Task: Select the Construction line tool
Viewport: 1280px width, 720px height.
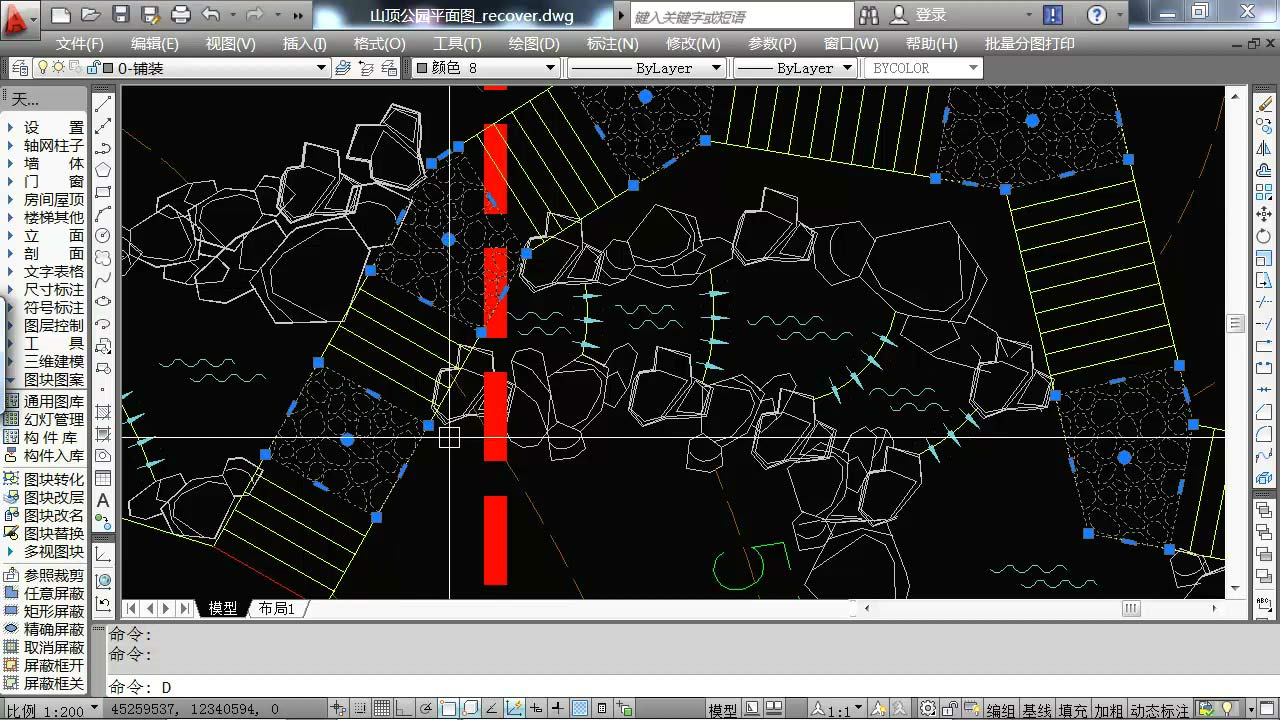Action: coord(103,125)
